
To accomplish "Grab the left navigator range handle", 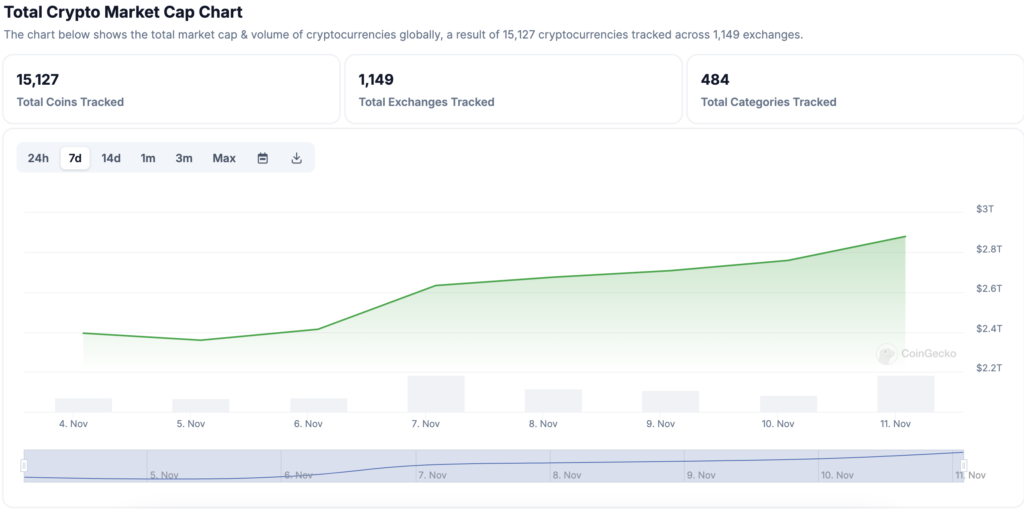I will pyautogui.click(x=24, y=465).
